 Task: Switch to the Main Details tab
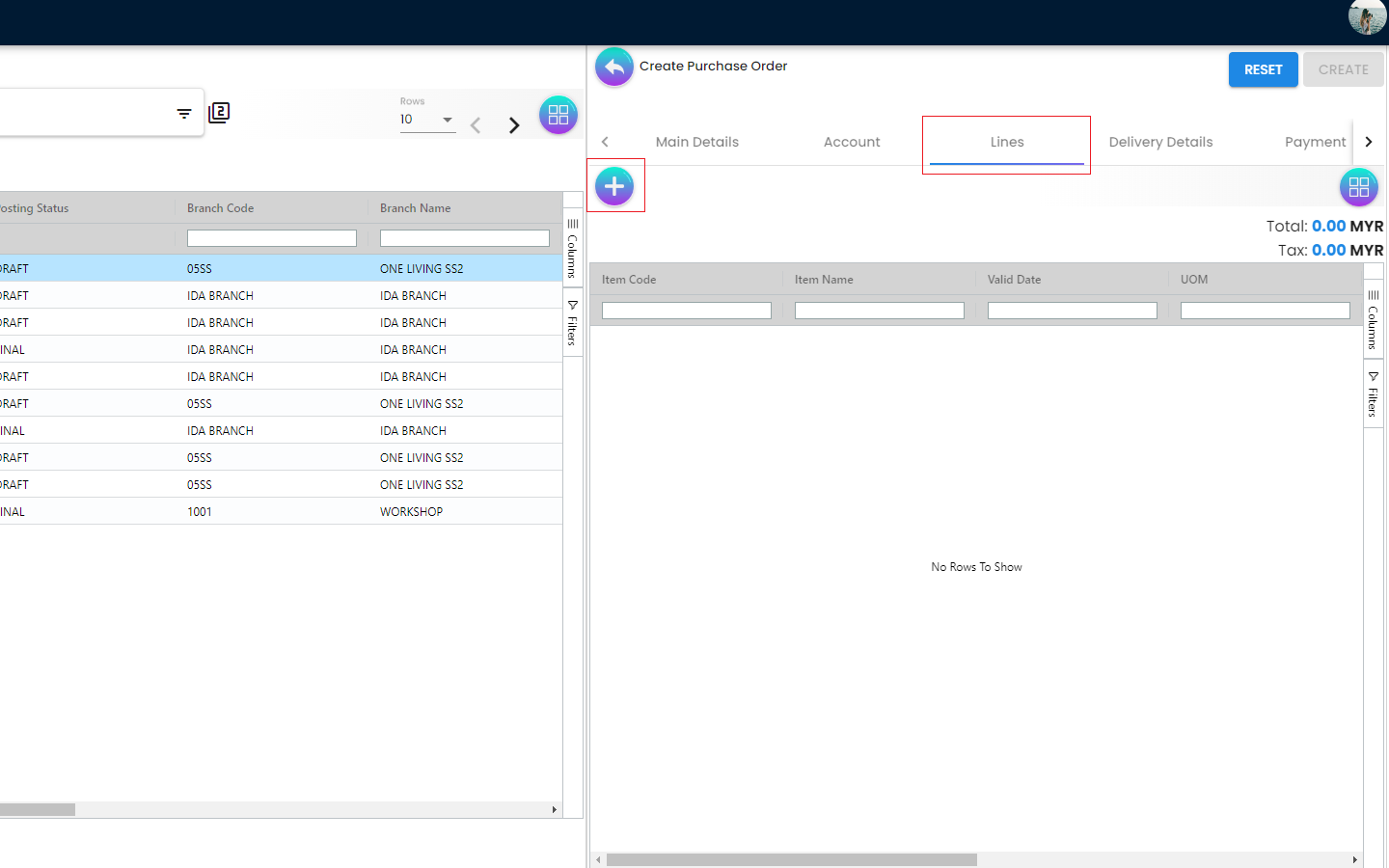[x=696, y=142]
